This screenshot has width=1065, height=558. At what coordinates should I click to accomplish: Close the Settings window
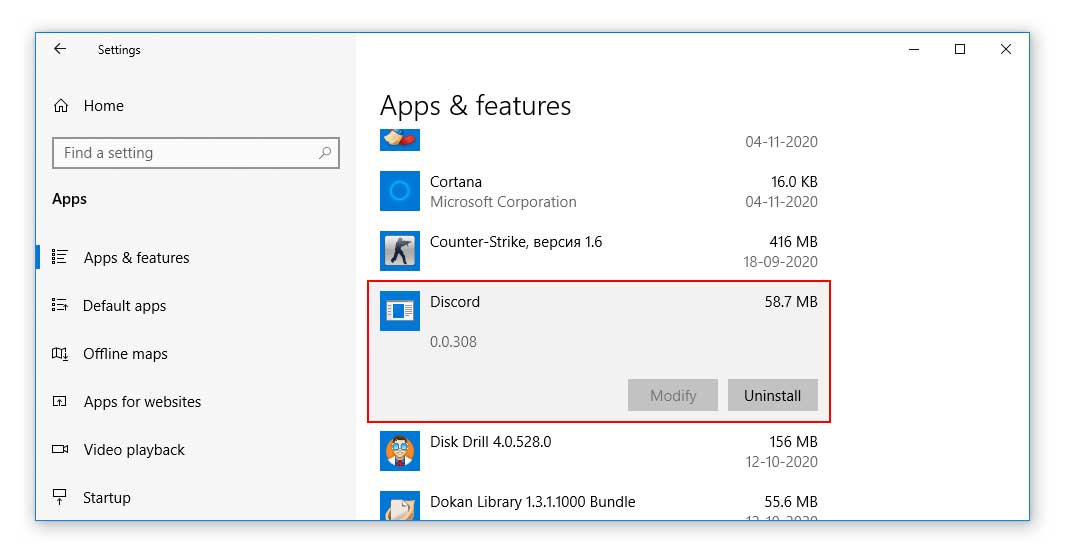pyautogui.click(x=1006, y=49)
